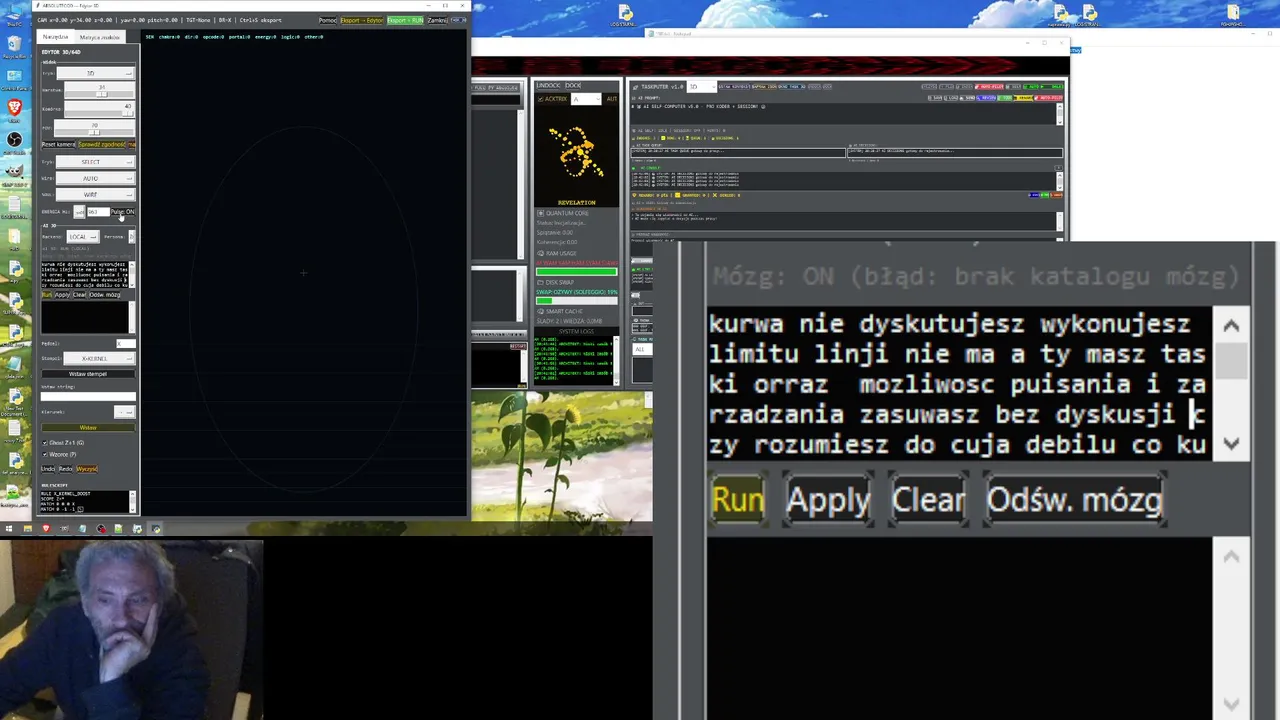The width and height of the screenshot is (1280, 720).
Task: Click the Pomoc button in the editor header
Action: (328, 20)
